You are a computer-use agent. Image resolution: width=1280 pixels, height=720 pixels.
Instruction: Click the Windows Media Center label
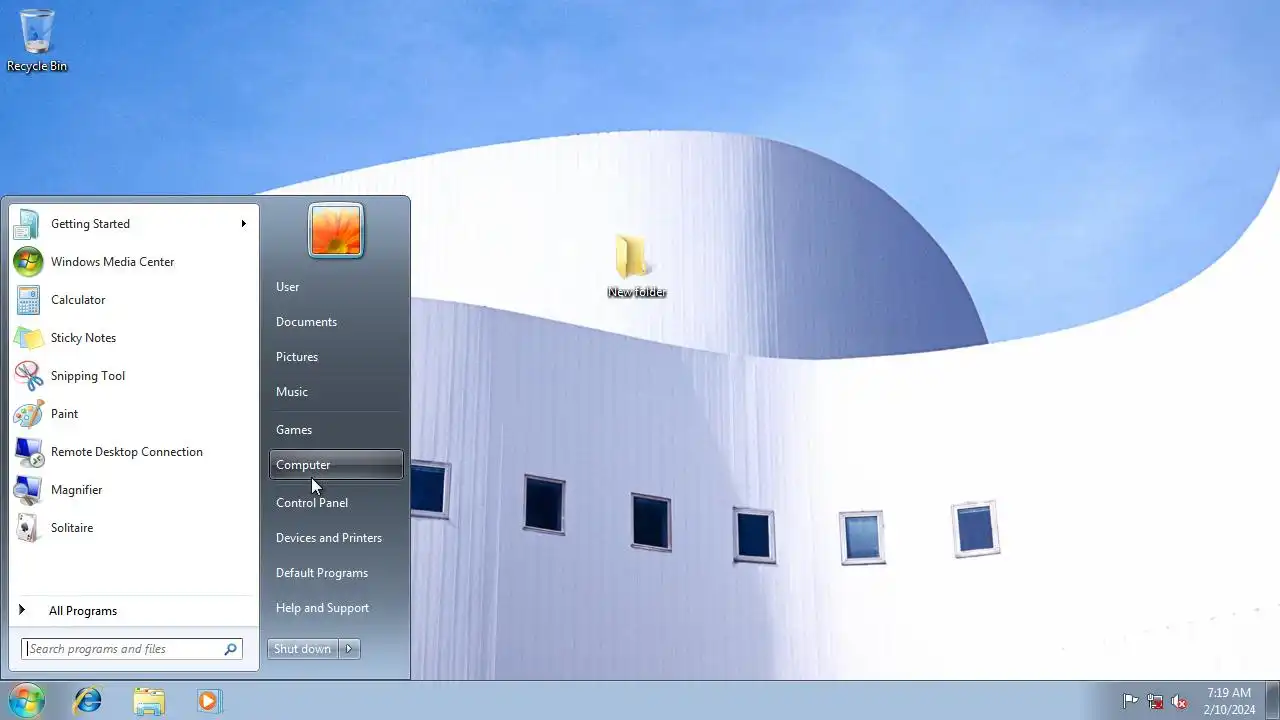[112, 262]
